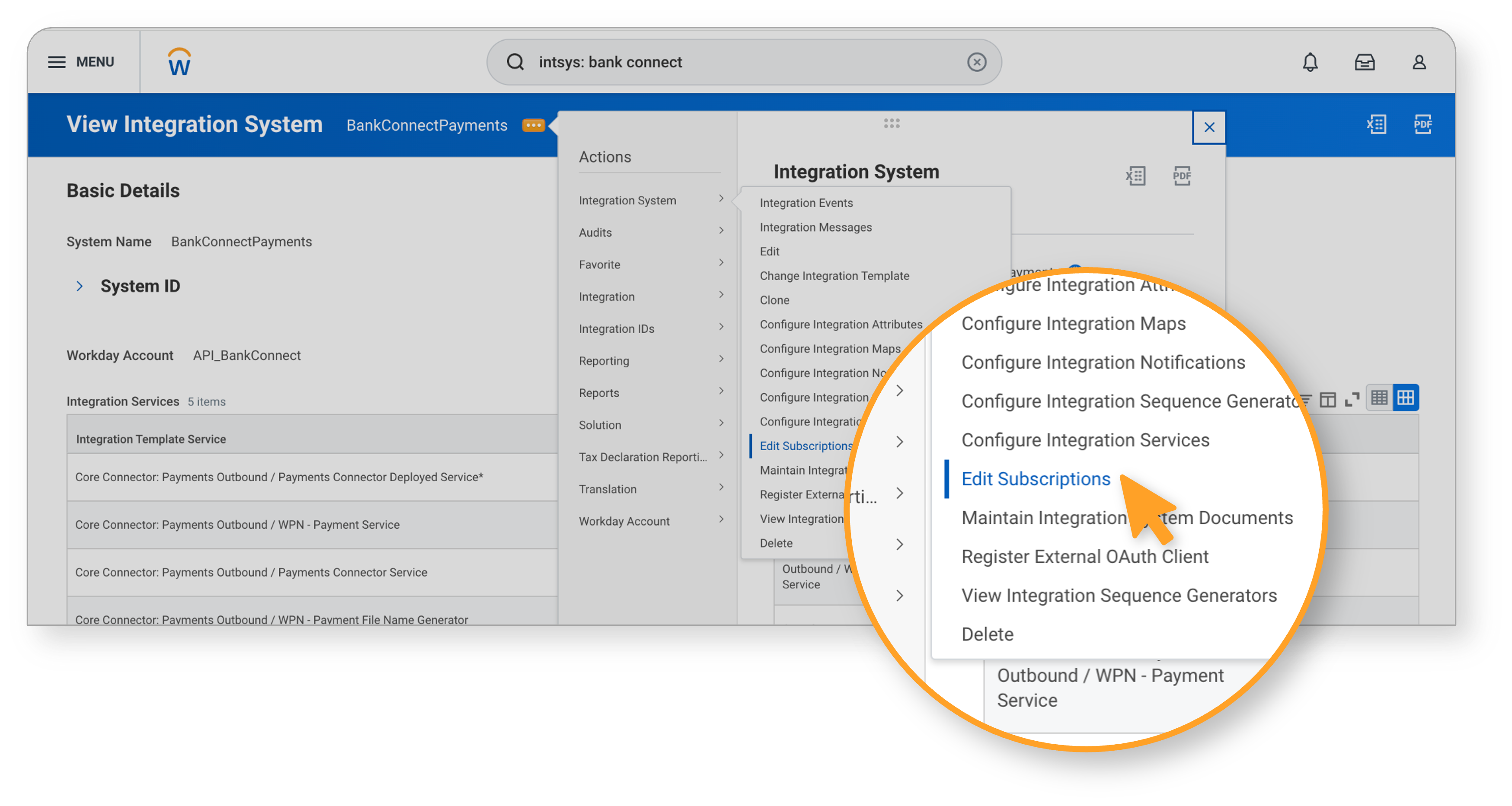Click the drag handle dots on popup
The image size is (1512, 806).
[892, 123]
